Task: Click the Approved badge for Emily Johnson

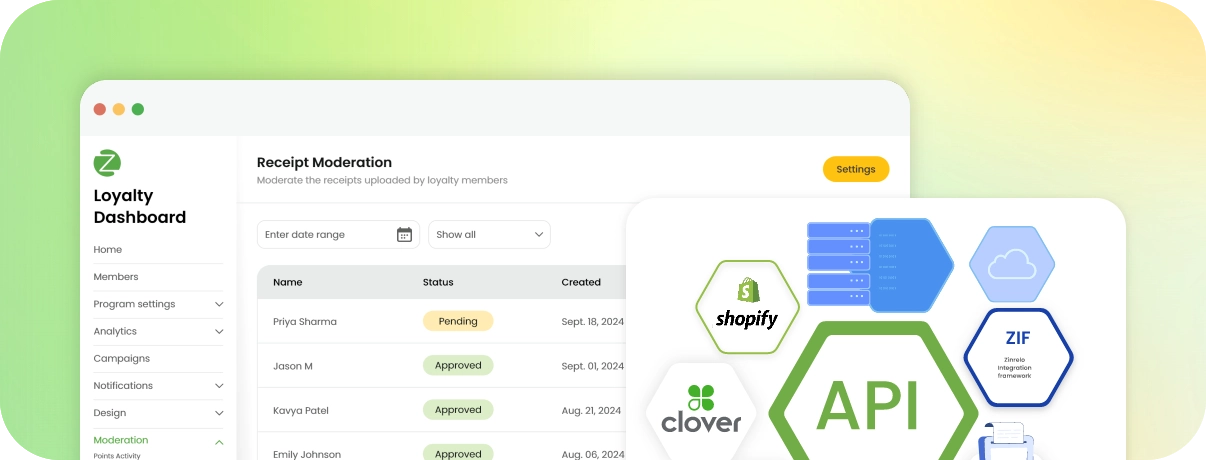Action: (458, 453)
